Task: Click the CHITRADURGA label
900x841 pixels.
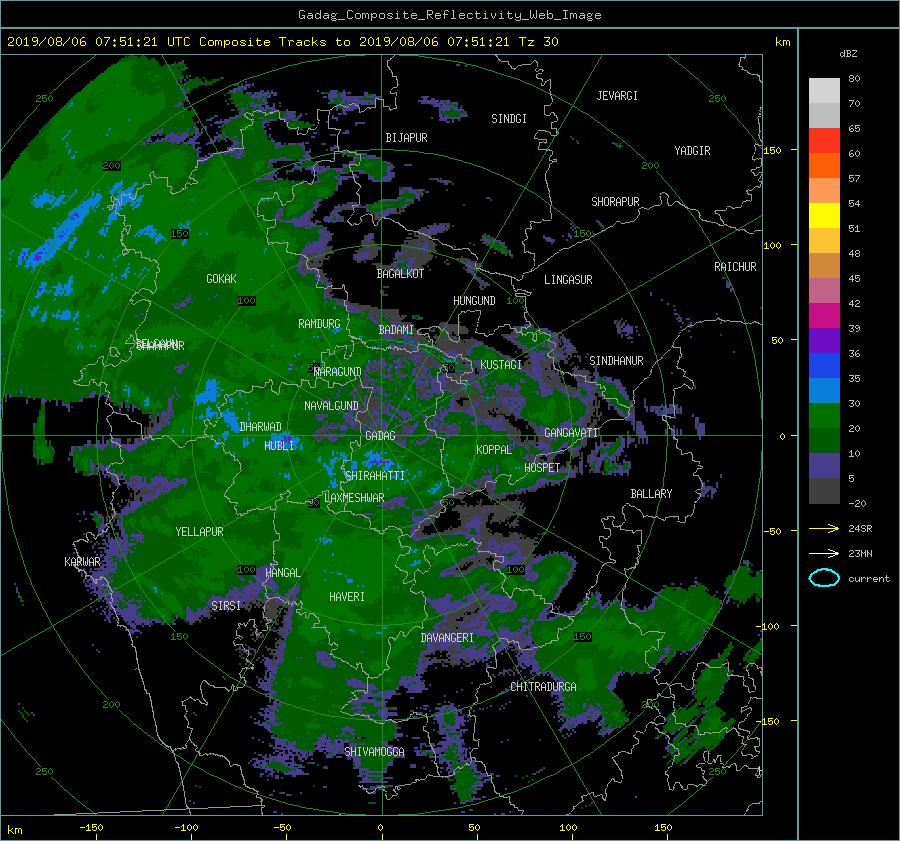Action: [543, 687]
